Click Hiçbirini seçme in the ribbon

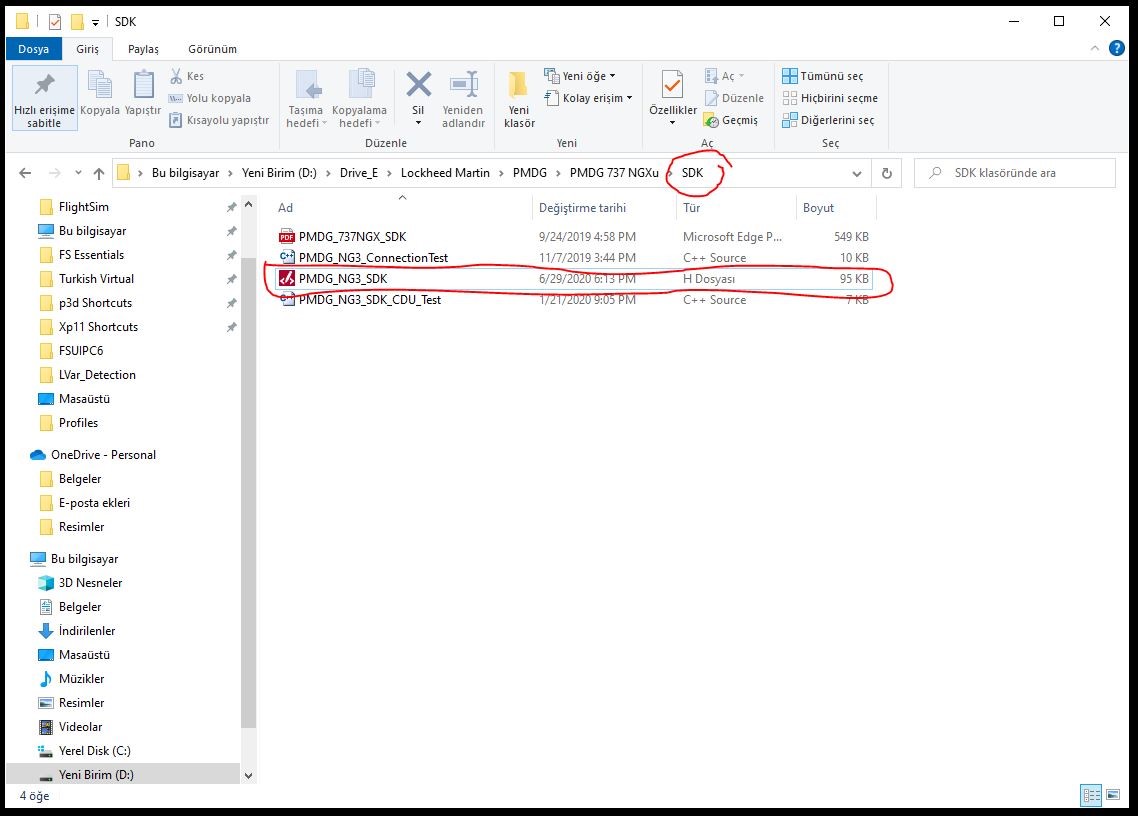pos(830,98)
